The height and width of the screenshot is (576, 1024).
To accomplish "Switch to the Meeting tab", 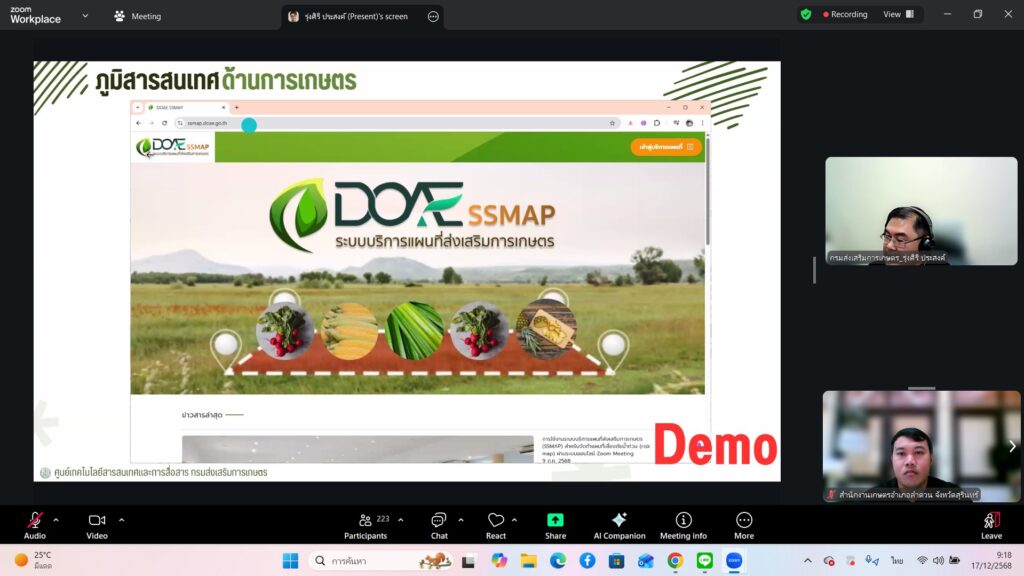I will tap(137, 16).
